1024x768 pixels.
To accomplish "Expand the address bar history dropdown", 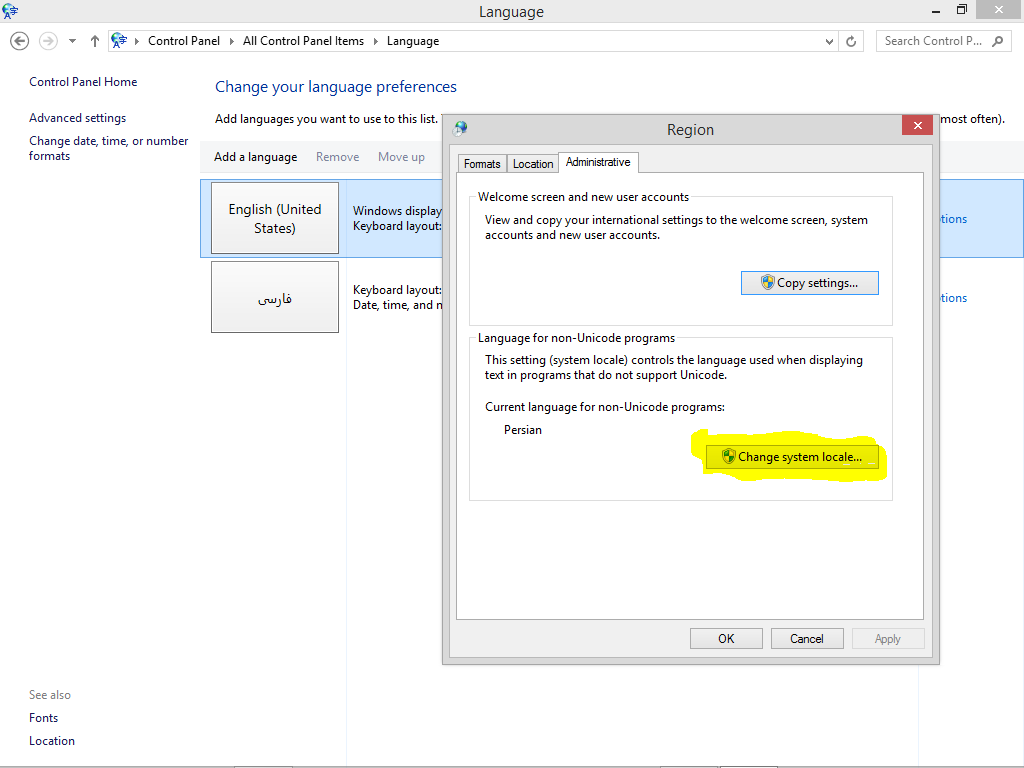I will 829,41.
